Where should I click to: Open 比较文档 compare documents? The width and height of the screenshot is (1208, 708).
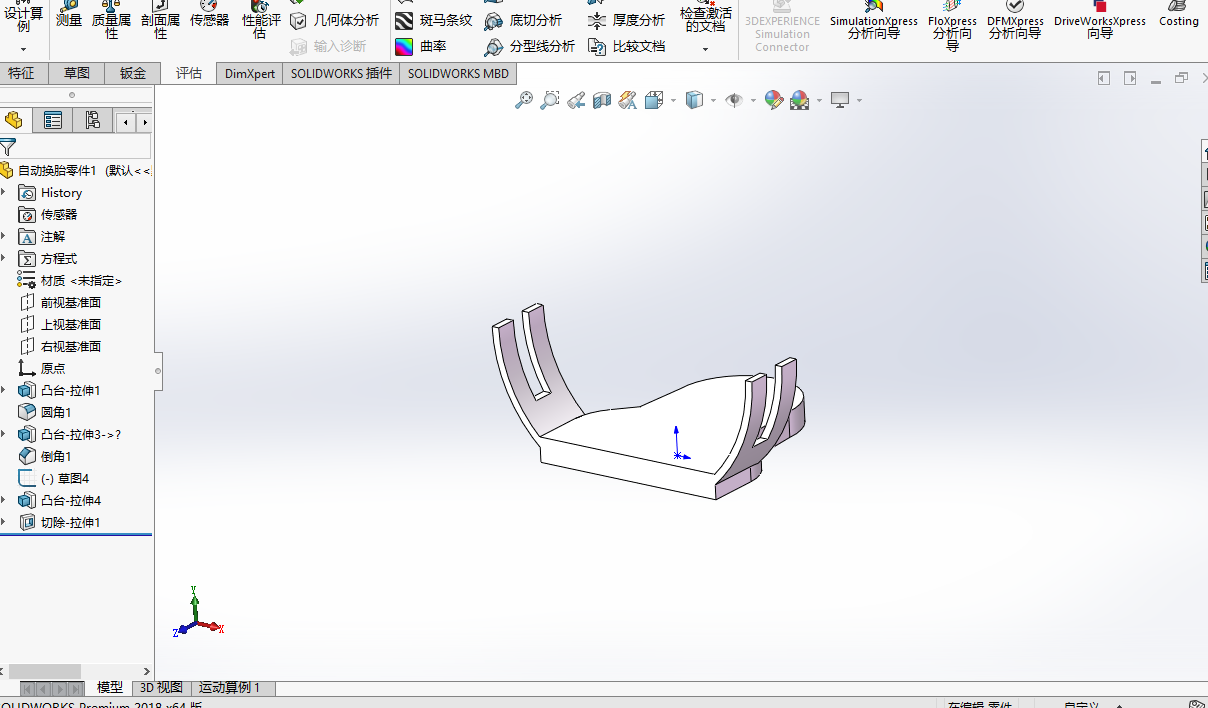(x=627, y=46)
